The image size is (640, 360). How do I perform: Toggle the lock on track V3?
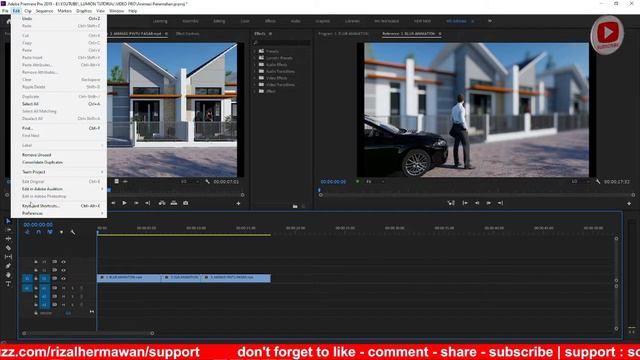point(36,262)
